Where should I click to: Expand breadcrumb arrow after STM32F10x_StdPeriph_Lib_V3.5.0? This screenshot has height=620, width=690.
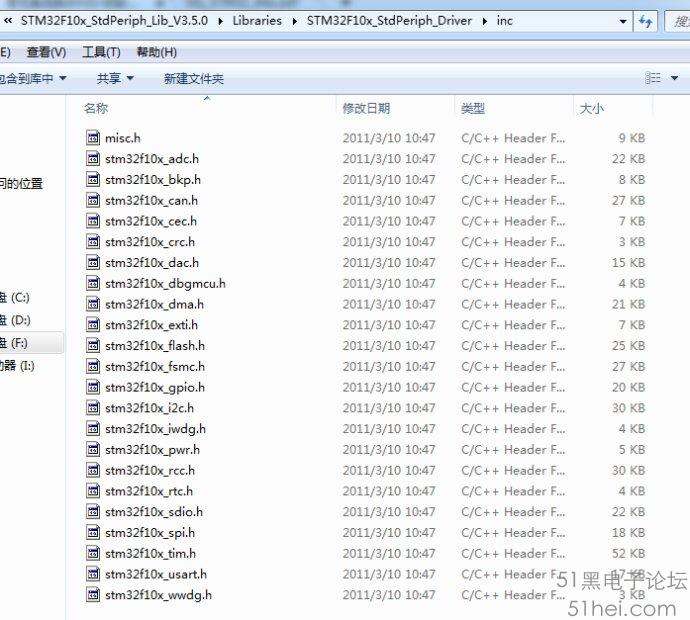click(x=220, y=21)
